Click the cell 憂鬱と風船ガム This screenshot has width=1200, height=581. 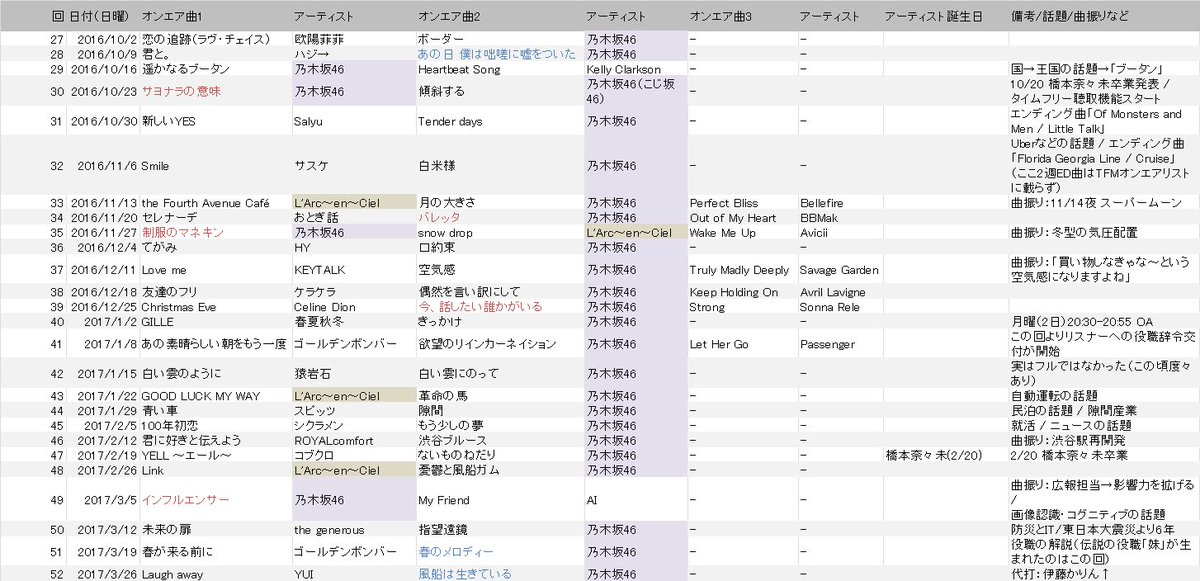[457, 470]
